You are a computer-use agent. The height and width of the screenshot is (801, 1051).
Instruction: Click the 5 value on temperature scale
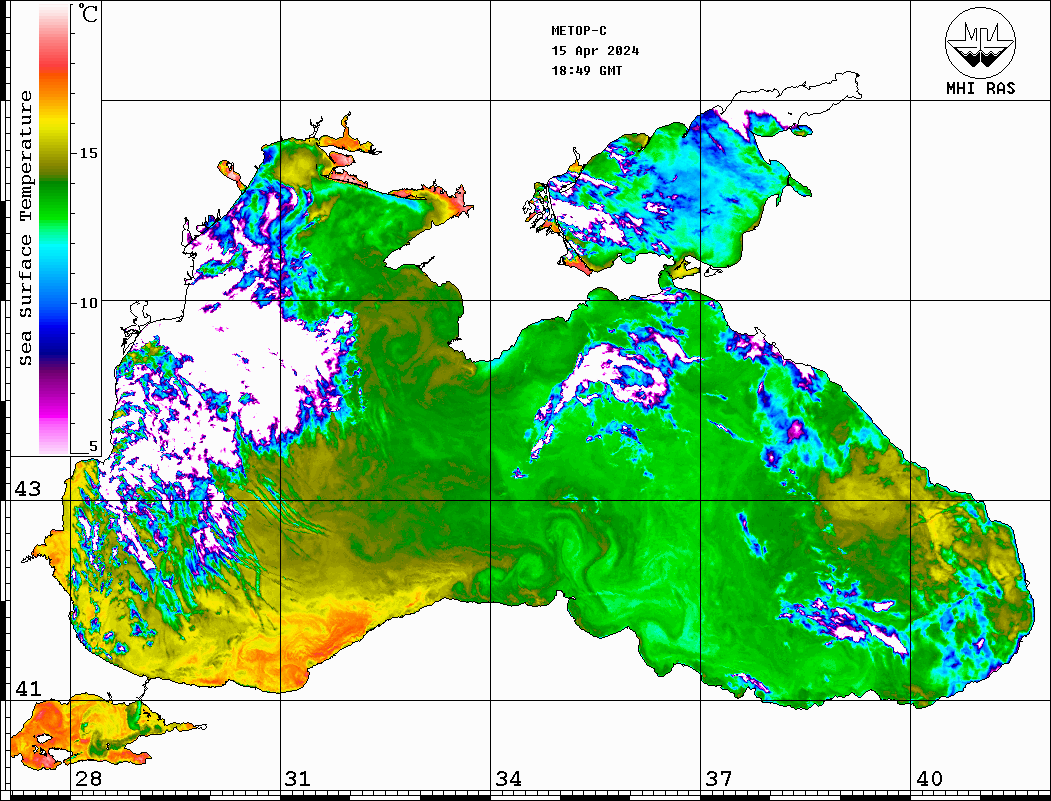tap(93, 446)
